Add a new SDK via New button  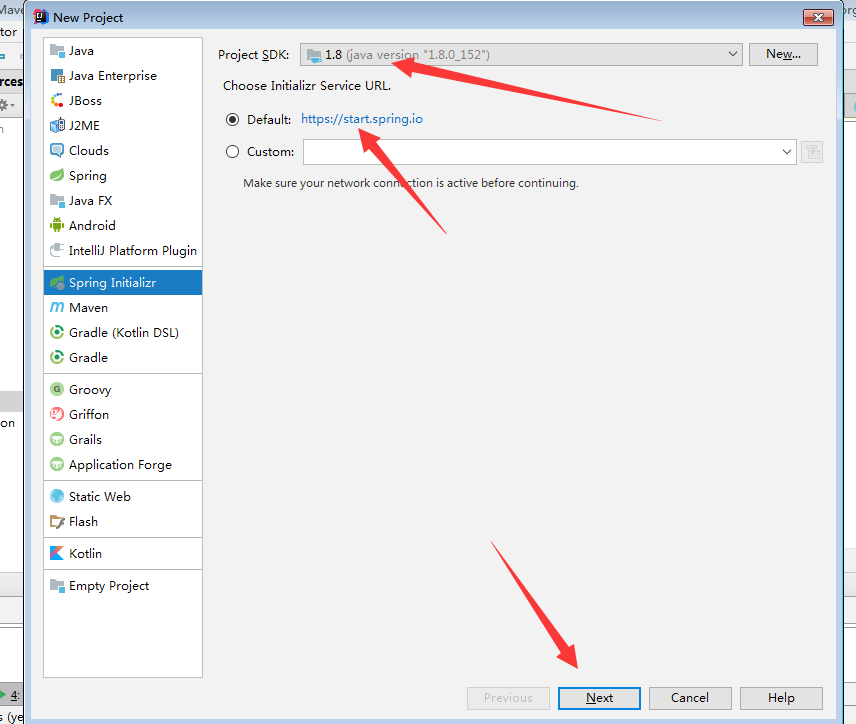point(783,54)
